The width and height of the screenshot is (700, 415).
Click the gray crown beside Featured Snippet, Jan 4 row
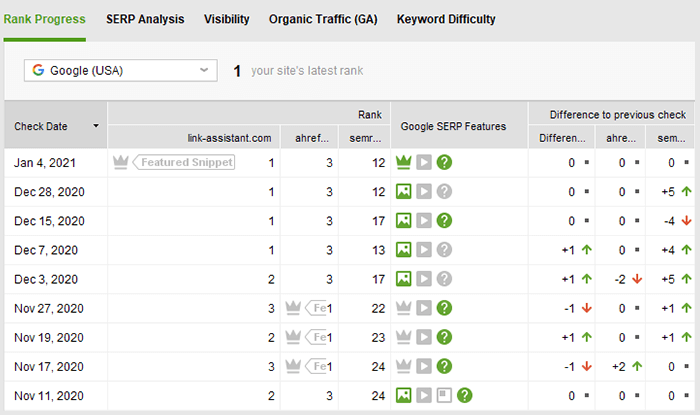pyautogui.click(x=121, y=162)
